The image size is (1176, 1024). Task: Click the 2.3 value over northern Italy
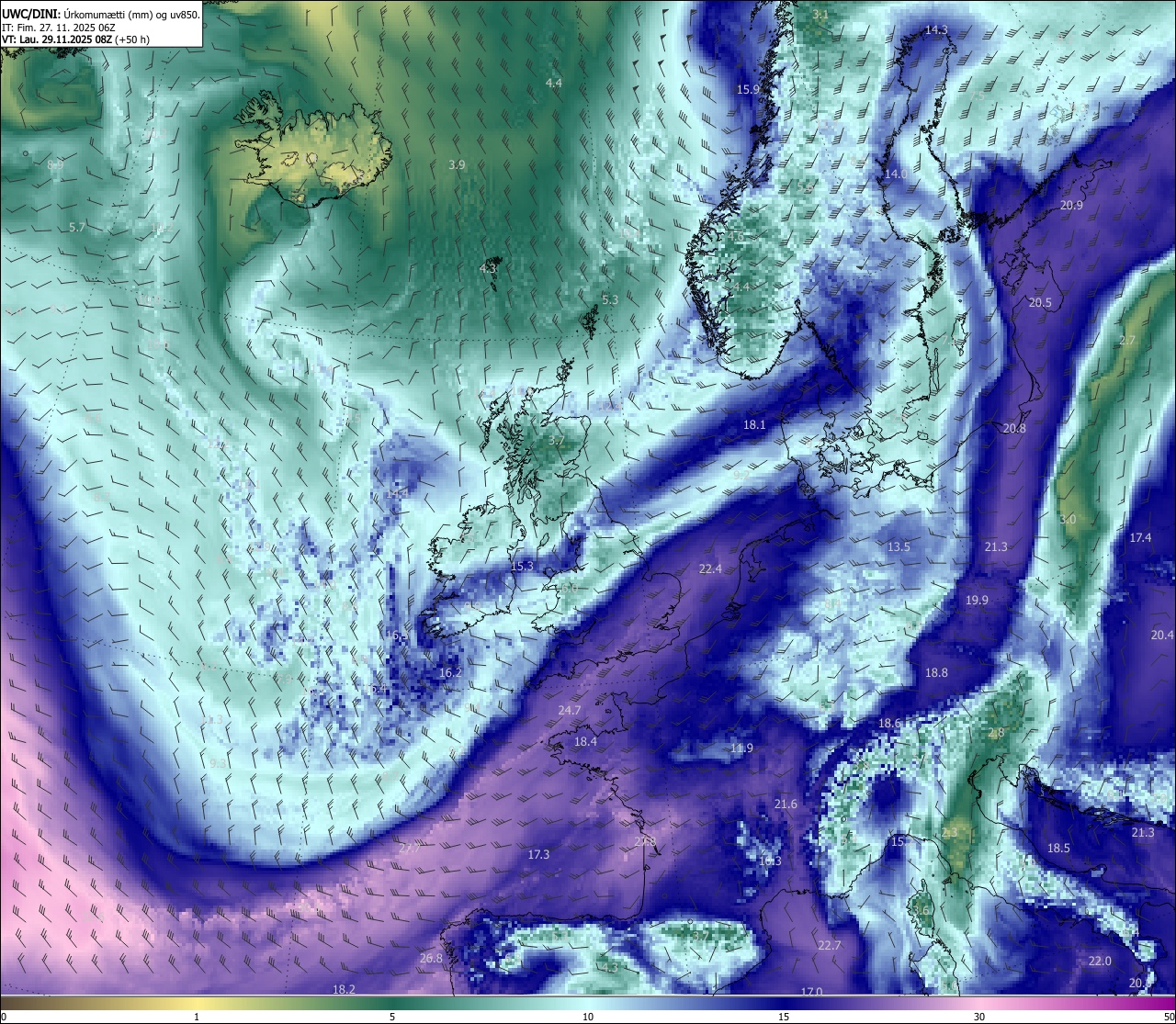949,832
